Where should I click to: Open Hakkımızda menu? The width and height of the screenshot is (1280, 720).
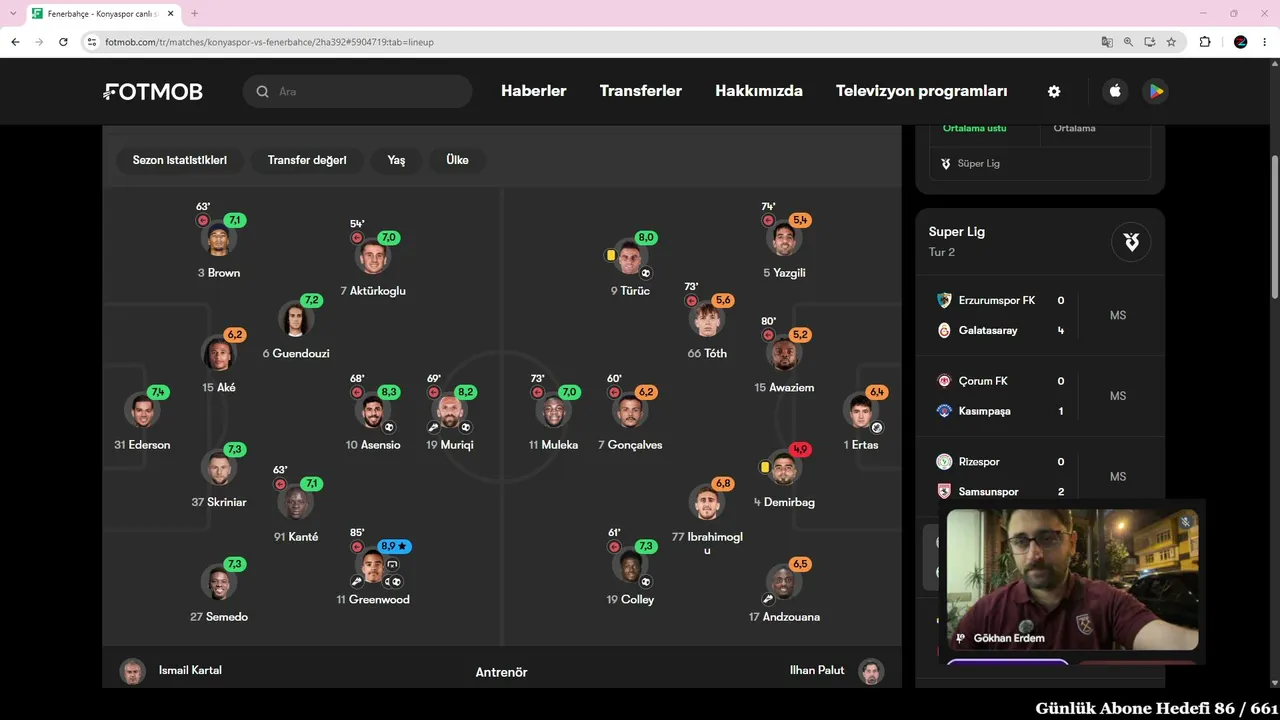point(759,91)
